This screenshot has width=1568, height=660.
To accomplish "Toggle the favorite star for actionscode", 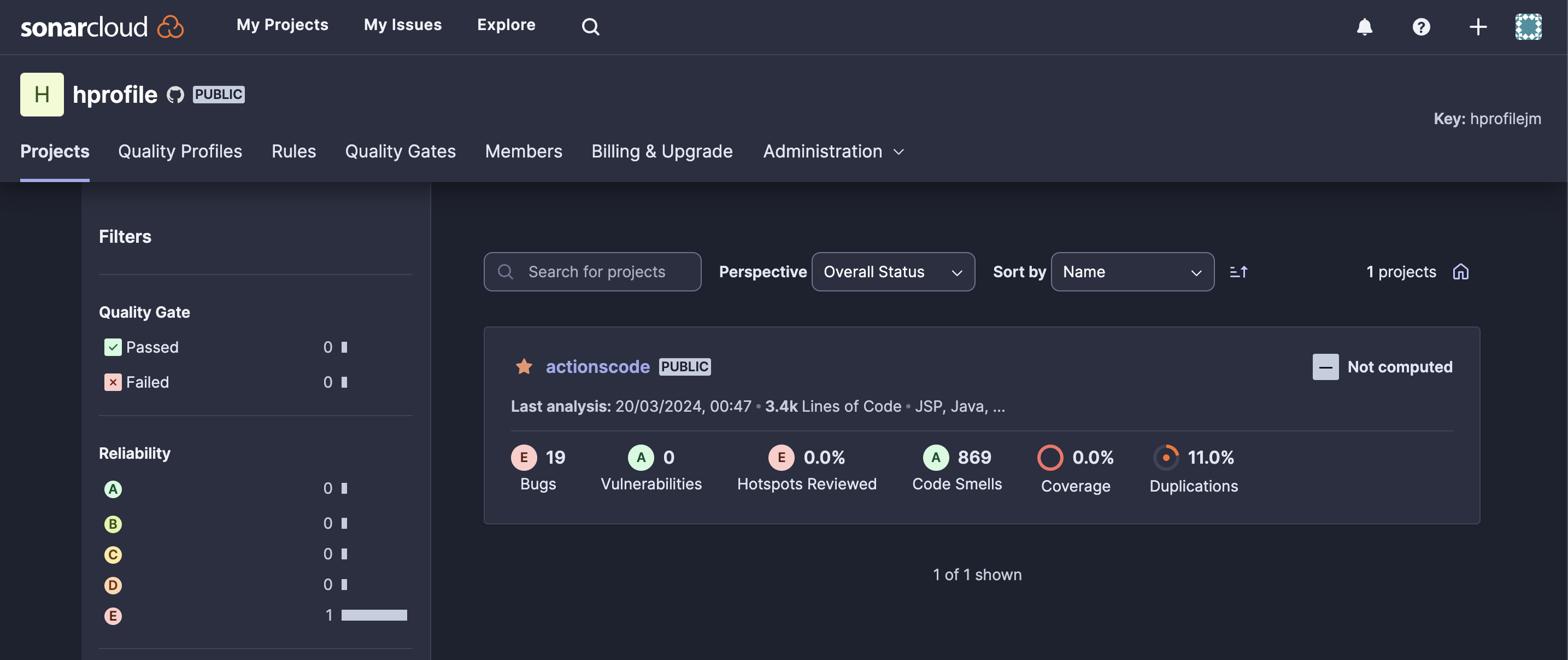I will point(524,366).
